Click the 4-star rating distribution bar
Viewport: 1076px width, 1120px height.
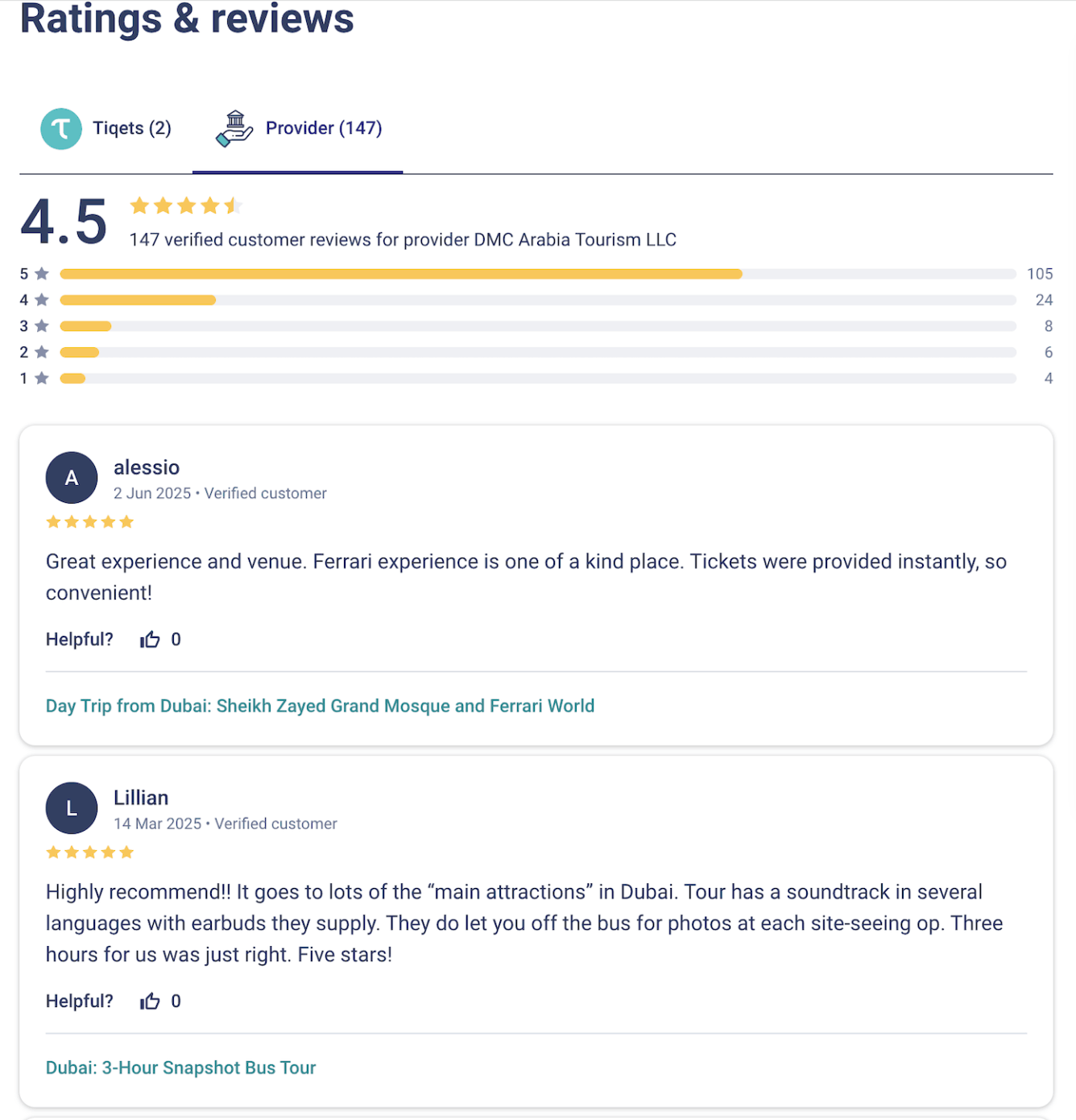click(x=537, y=301)
